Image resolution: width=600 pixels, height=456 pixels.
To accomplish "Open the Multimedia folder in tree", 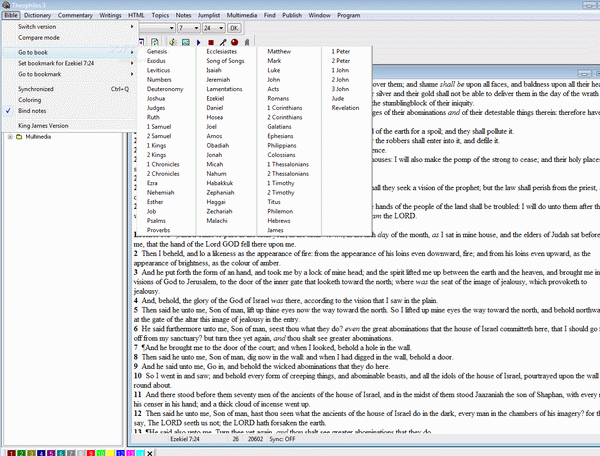I will coord(38,137).
